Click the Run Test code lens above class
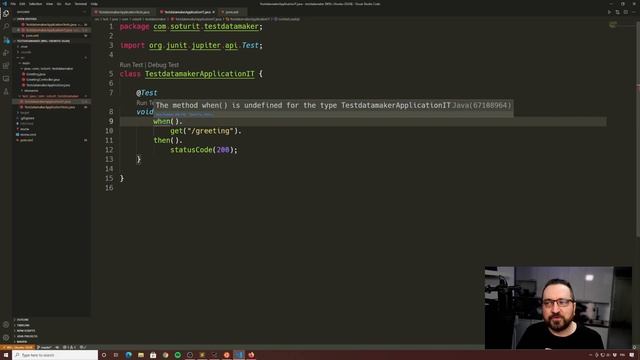The height and width of the screenshot is (360, 640). (x=131, y=65)
